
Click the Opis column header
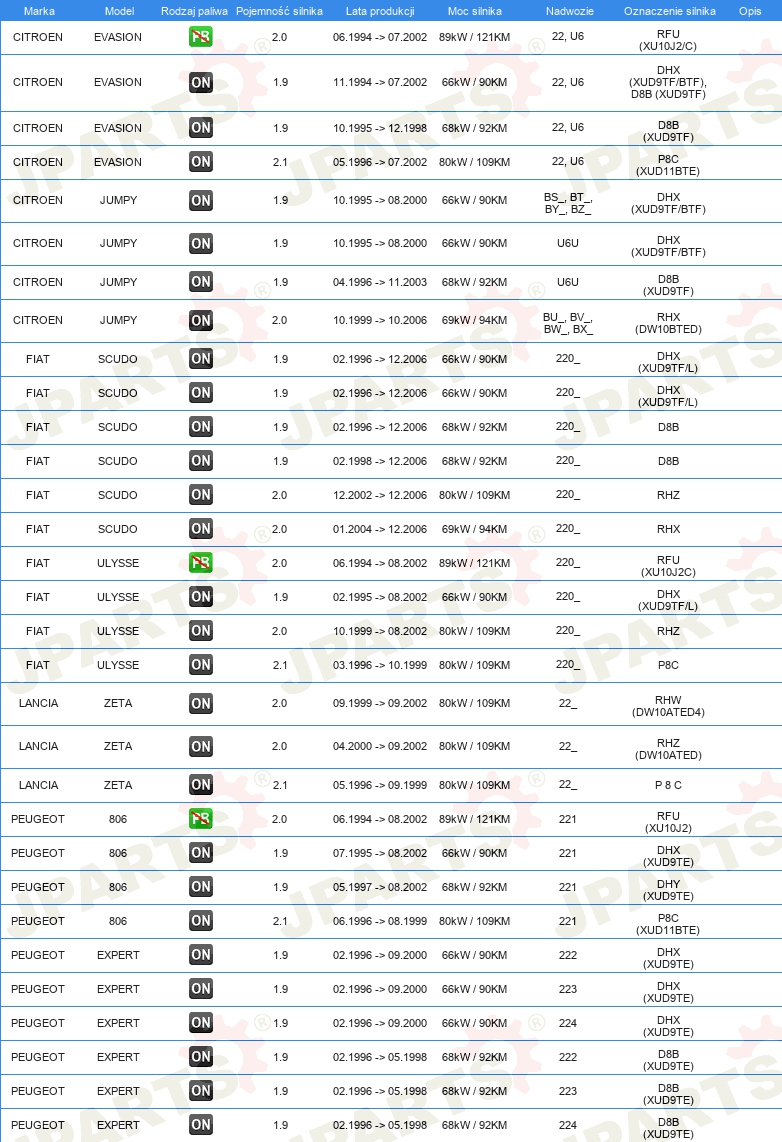[x=750, y=11]
